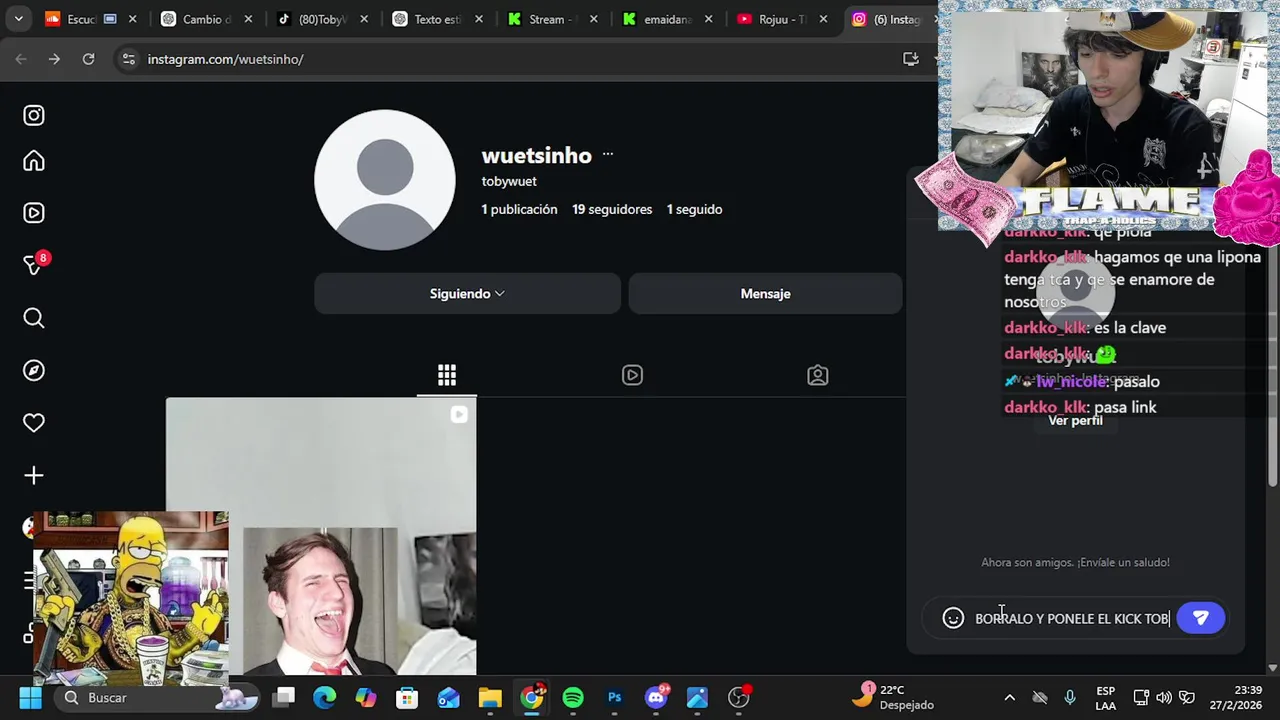This screenshot has height=720, width=1280.
Task: Click the microphone tray icon
Action: point(1070,698)
